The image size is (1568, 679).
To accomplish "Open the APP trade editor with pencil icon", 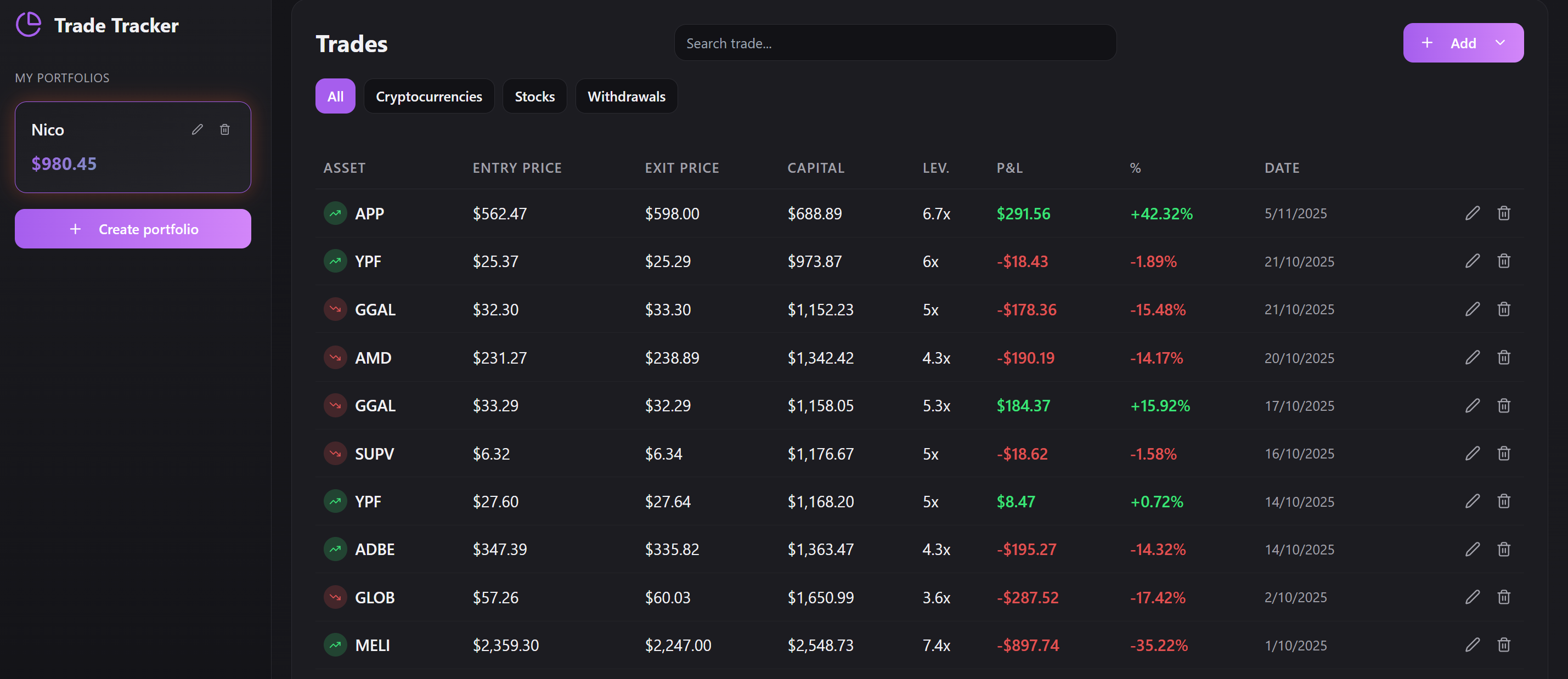I will (x=1473, y=213).
